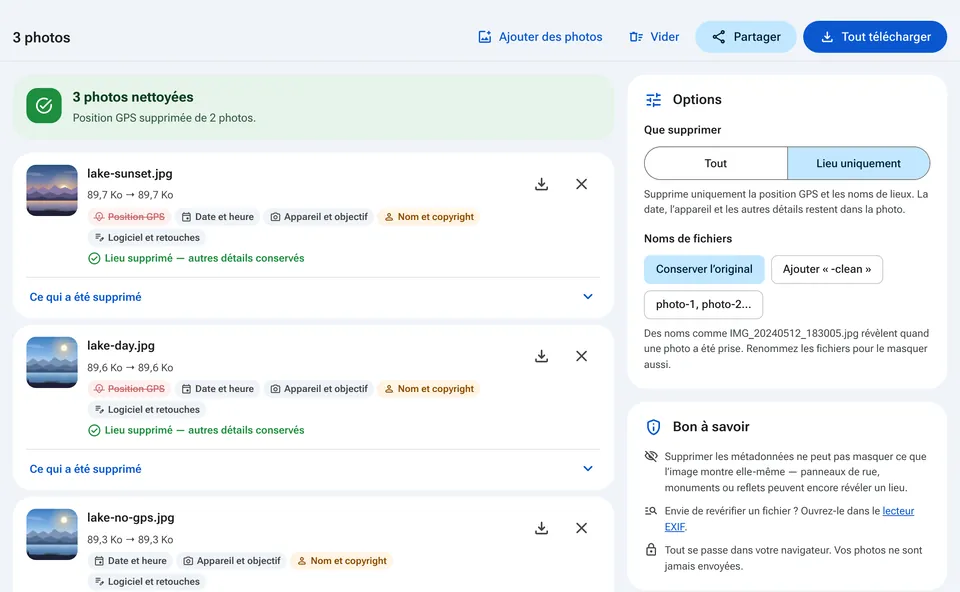Click struck-through Position GPS tag on lake-day.jpg
Screen dimensions: 960x592
[129, 389]
